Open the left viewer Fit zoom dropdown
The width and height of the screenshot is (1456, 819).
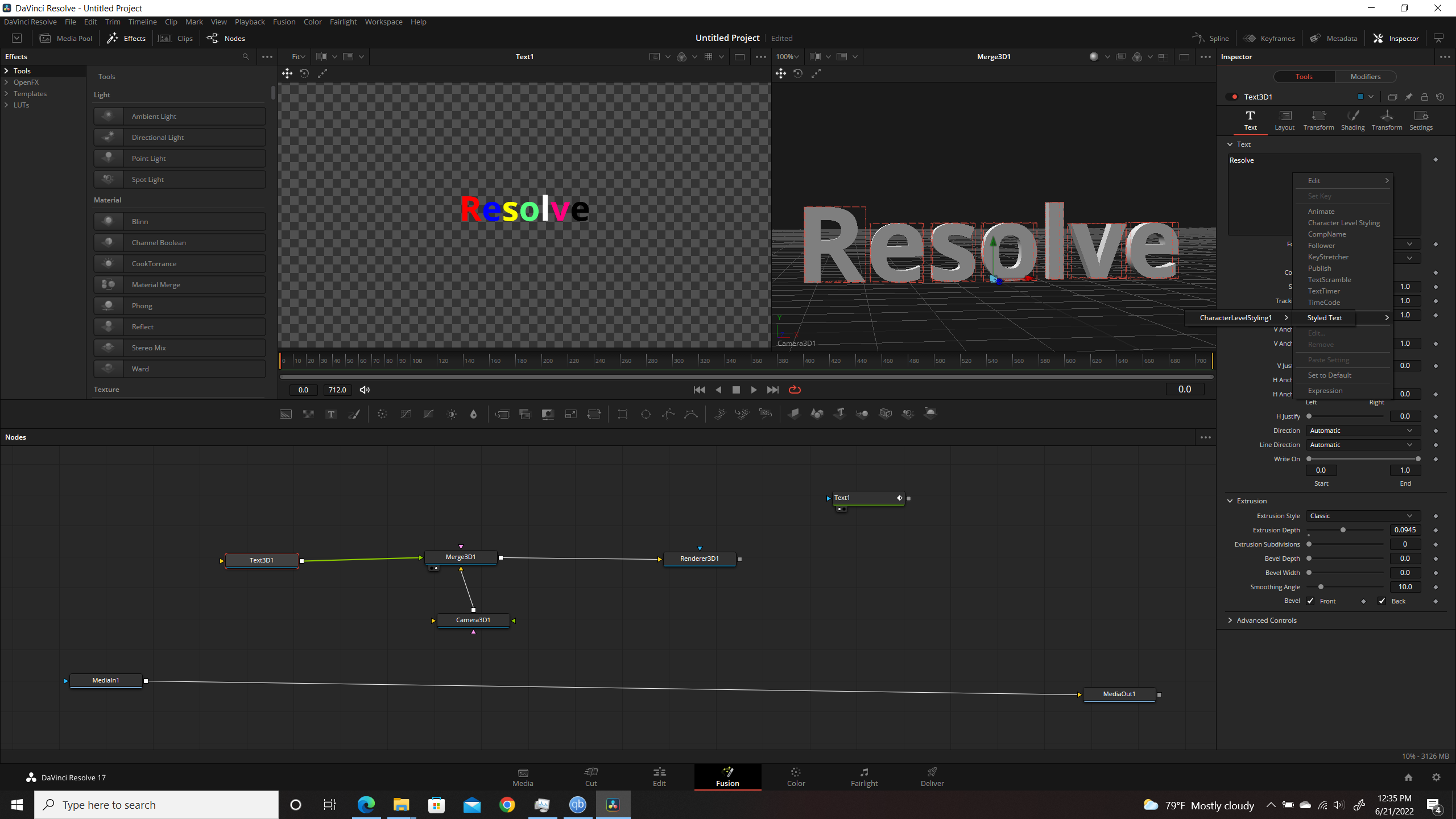click(298, 57)
